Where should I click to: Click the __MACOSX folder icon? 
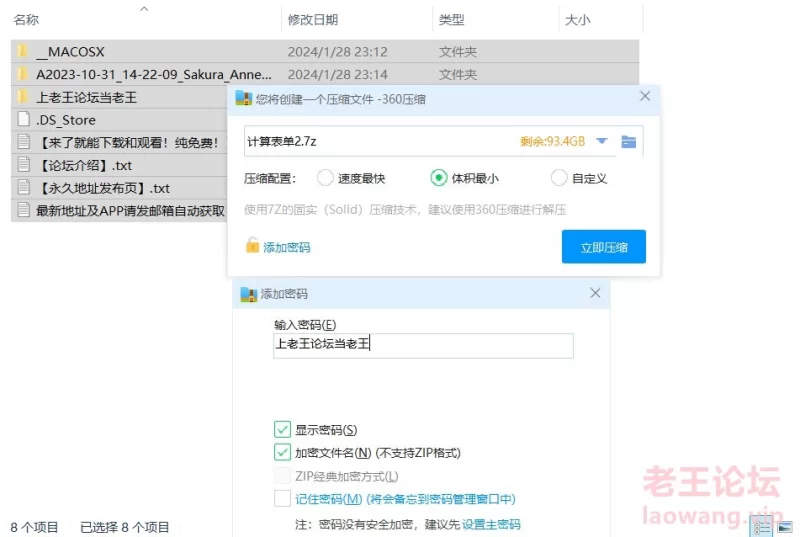coord(23,51)
